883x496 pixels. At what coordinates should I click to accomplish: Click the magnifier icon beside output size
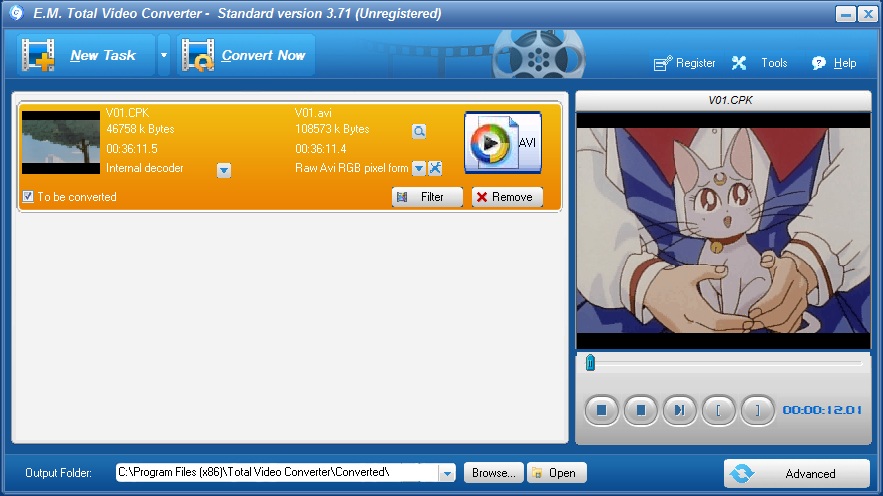tap(418, 131)
